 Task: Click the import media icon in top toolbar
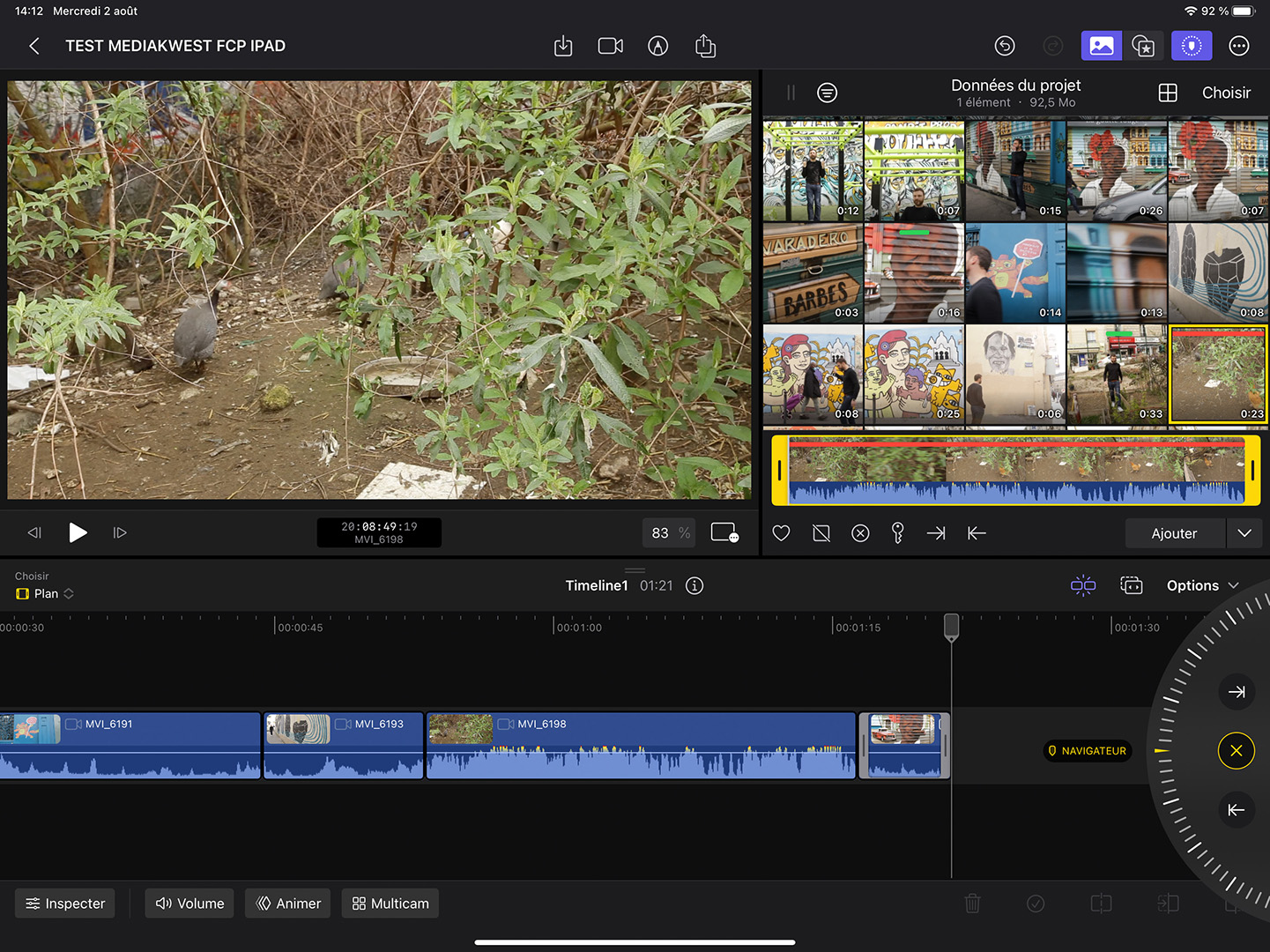(563, 46)
